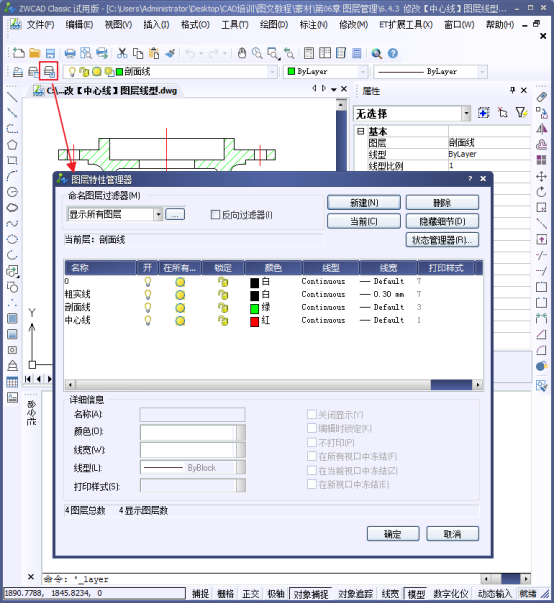Viewport: 554px width, 604px height.
Task: Click Quick Select icon in properties panel
Action: (522, 113)
